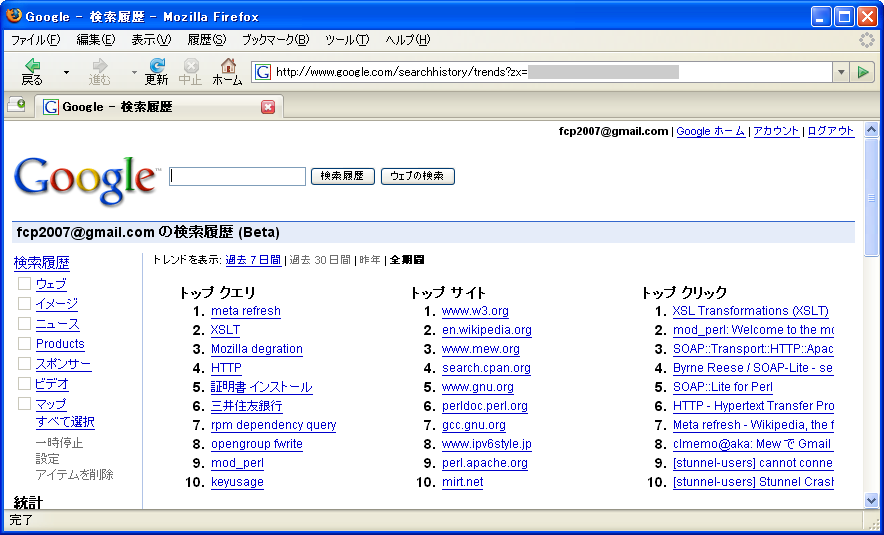The width and height of the screenshot is (884, 535).
Task: Open the back button history dropdown arrow
Action: (67, 72)
